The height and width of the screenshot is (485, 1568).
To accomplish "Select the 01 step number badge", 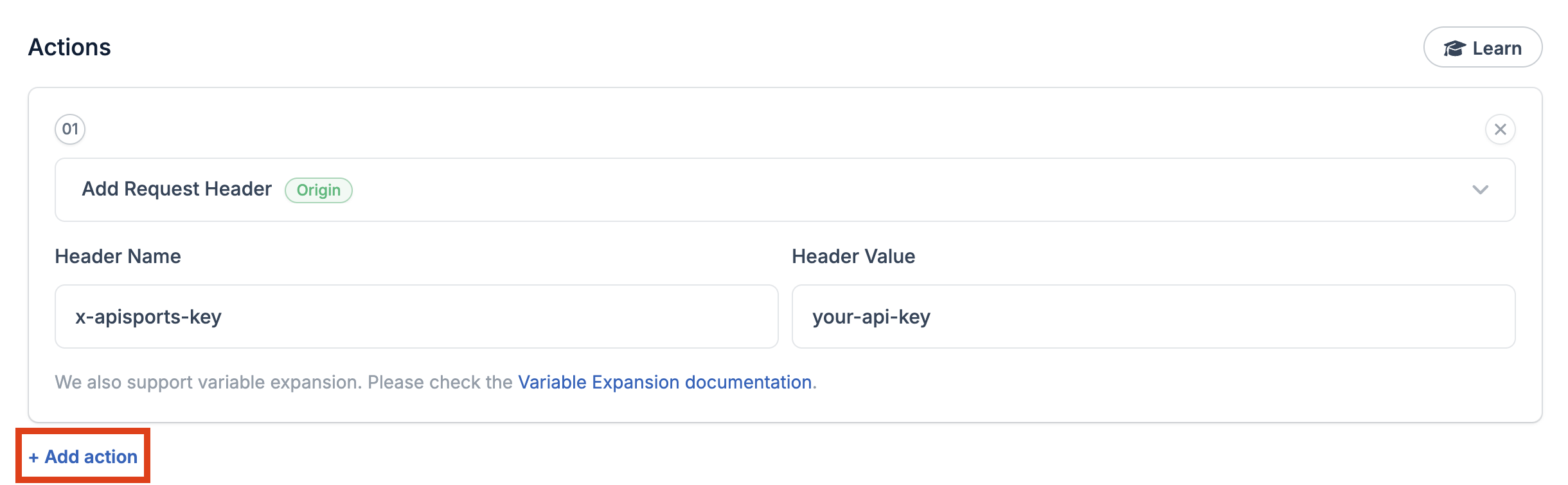I will click(70, 129).
